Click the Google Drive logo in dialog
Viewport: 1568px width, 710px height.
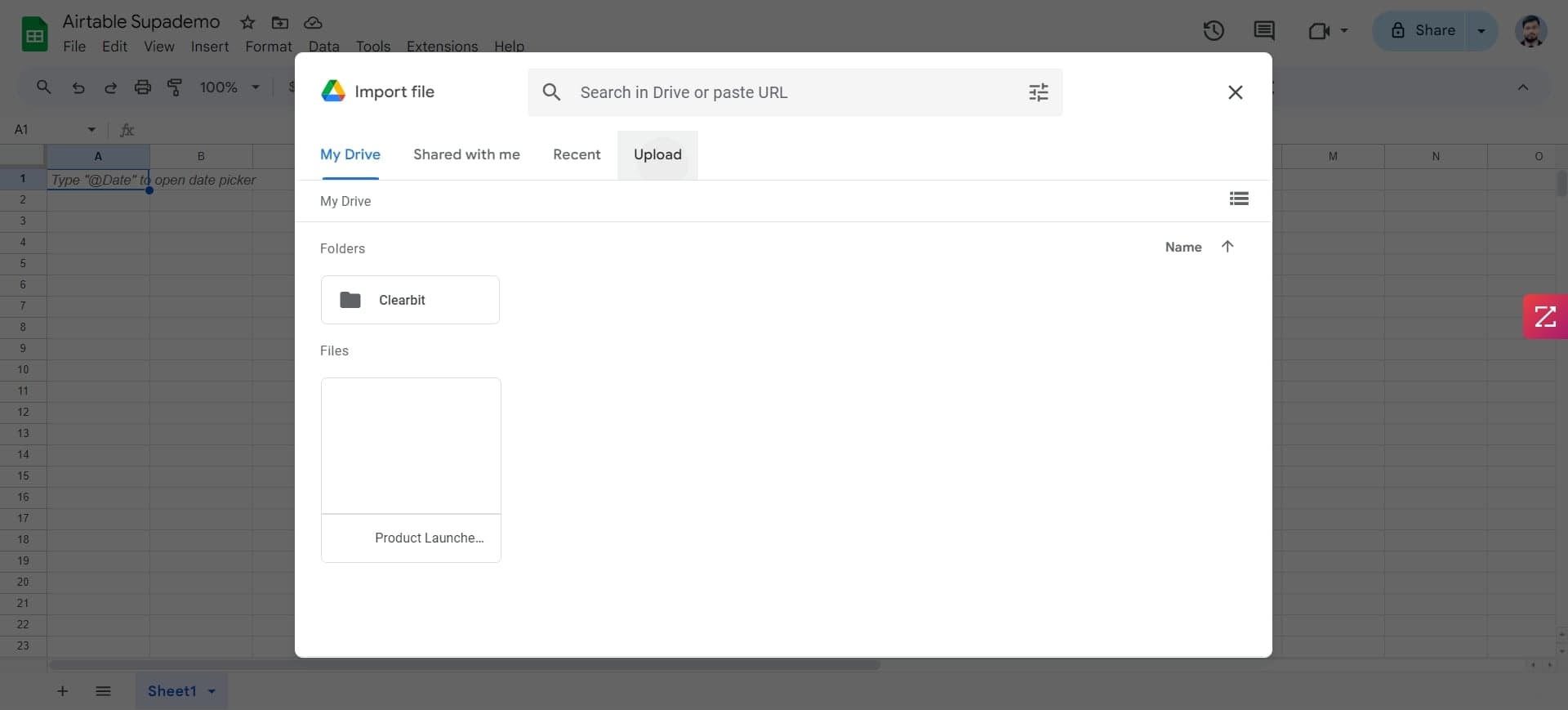coord(333,91)
